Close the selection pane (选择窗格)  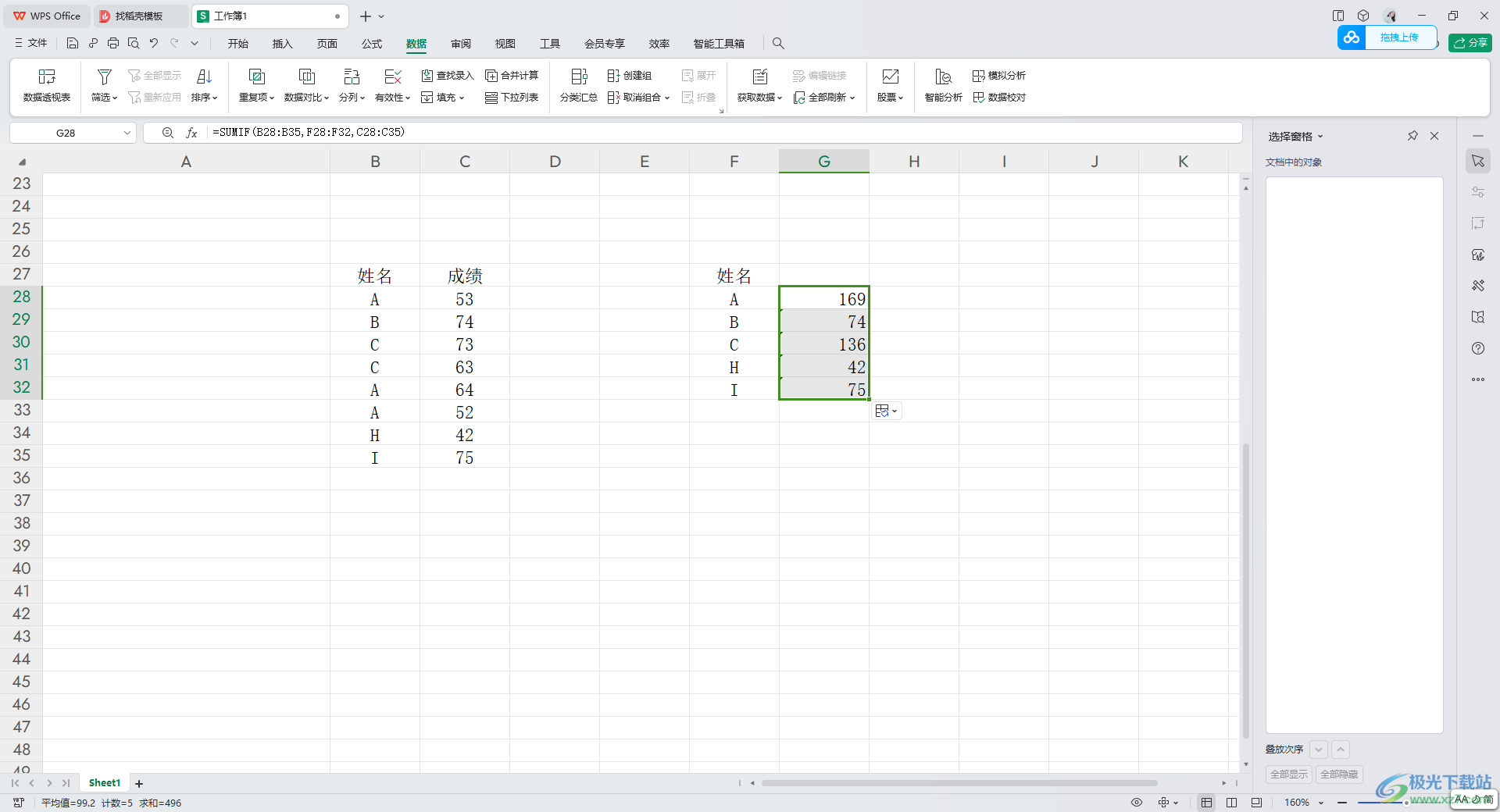1434,136
